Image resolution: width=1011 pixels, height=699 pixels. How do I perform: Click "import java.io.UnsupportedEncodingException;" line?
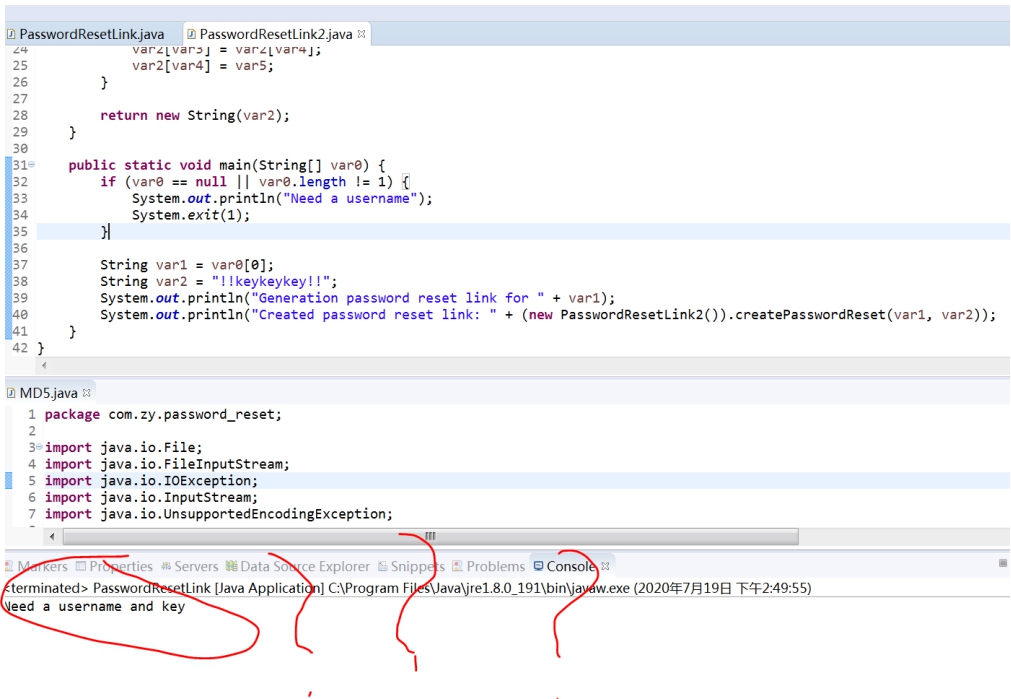tap(219, 514)
